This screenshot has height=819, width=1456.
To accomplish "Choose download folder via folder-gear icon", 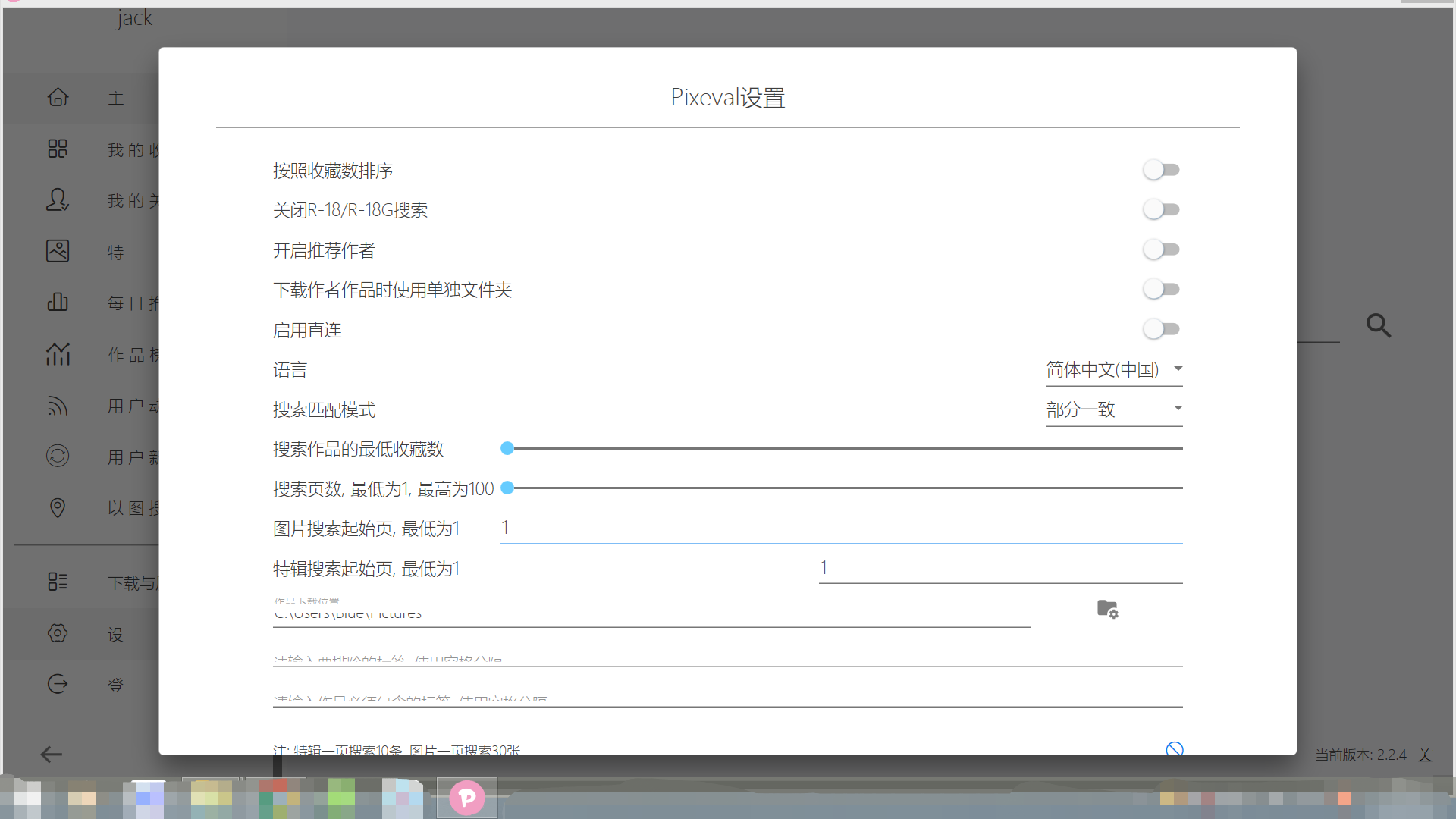I will 1107,609.
